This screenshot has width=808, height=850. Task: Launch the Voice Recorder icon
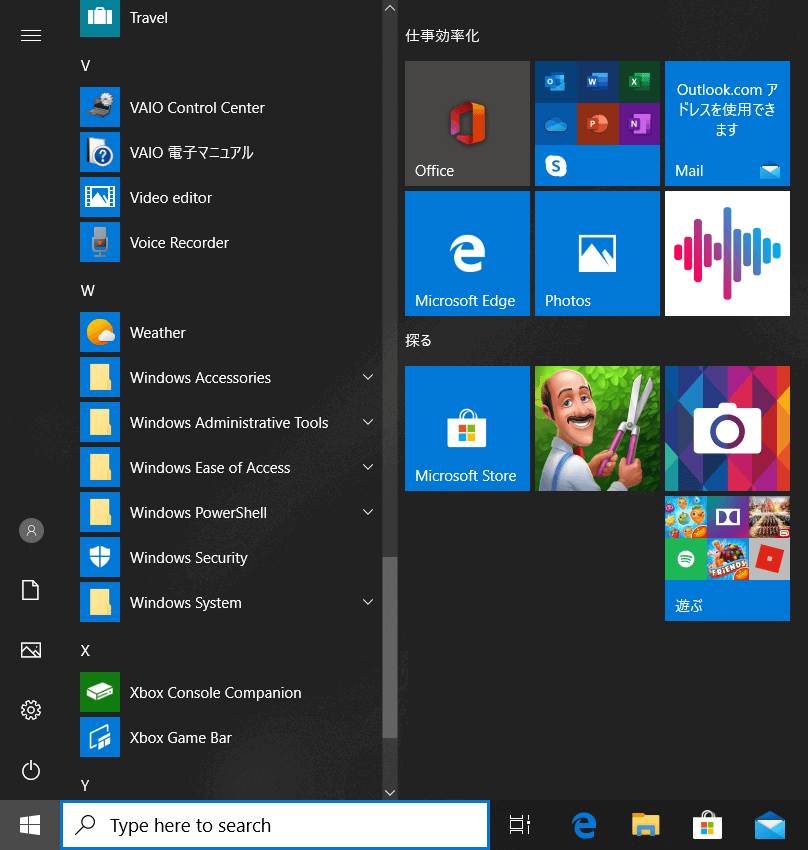point(100,242)
